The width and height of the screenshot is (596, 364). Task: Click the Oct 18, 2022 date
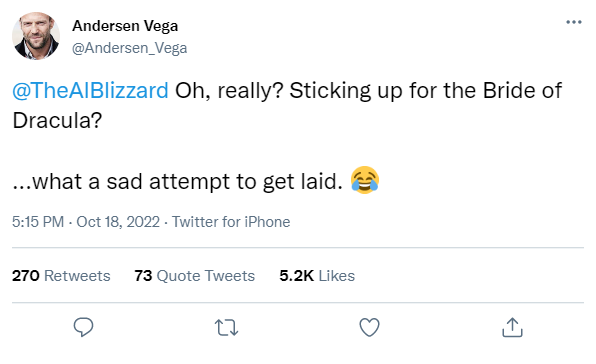click(x=118, y=222)
